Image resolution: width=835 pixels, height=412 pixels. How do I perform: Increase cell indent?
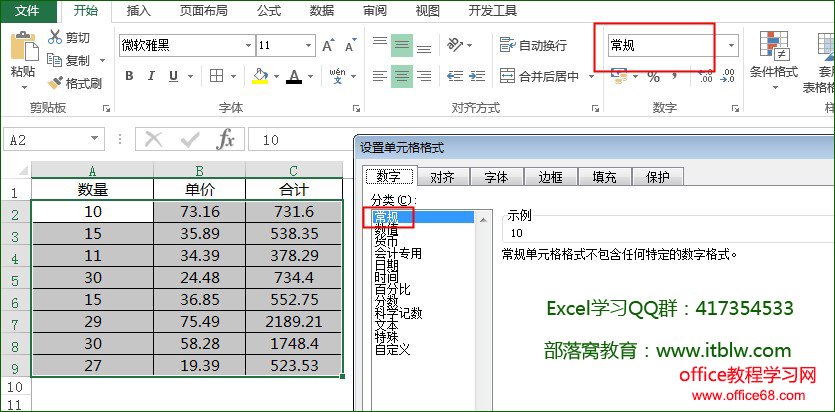click(478, 76)
